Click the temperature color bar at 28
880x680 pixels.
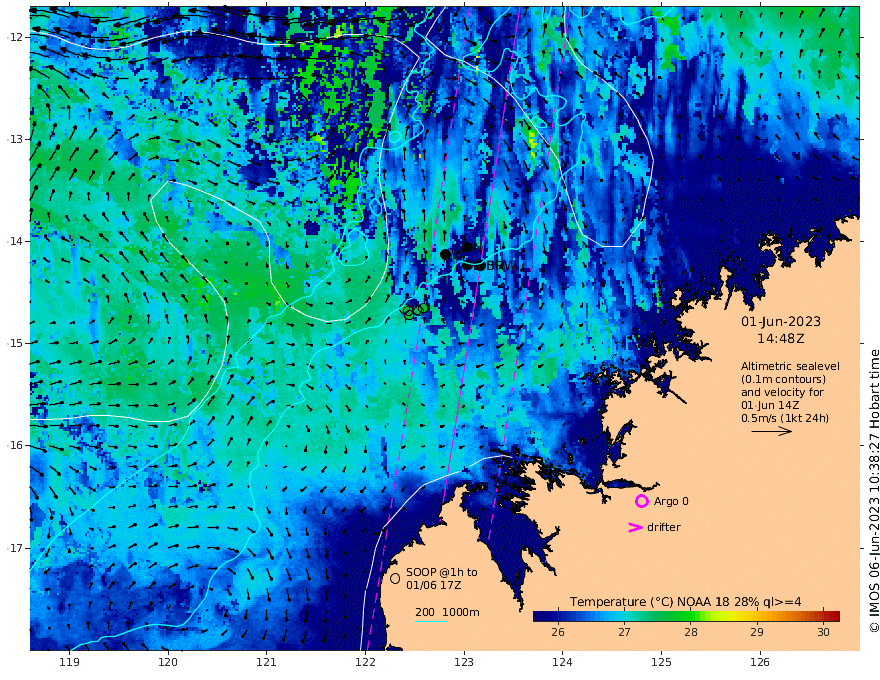click(690, 616)
